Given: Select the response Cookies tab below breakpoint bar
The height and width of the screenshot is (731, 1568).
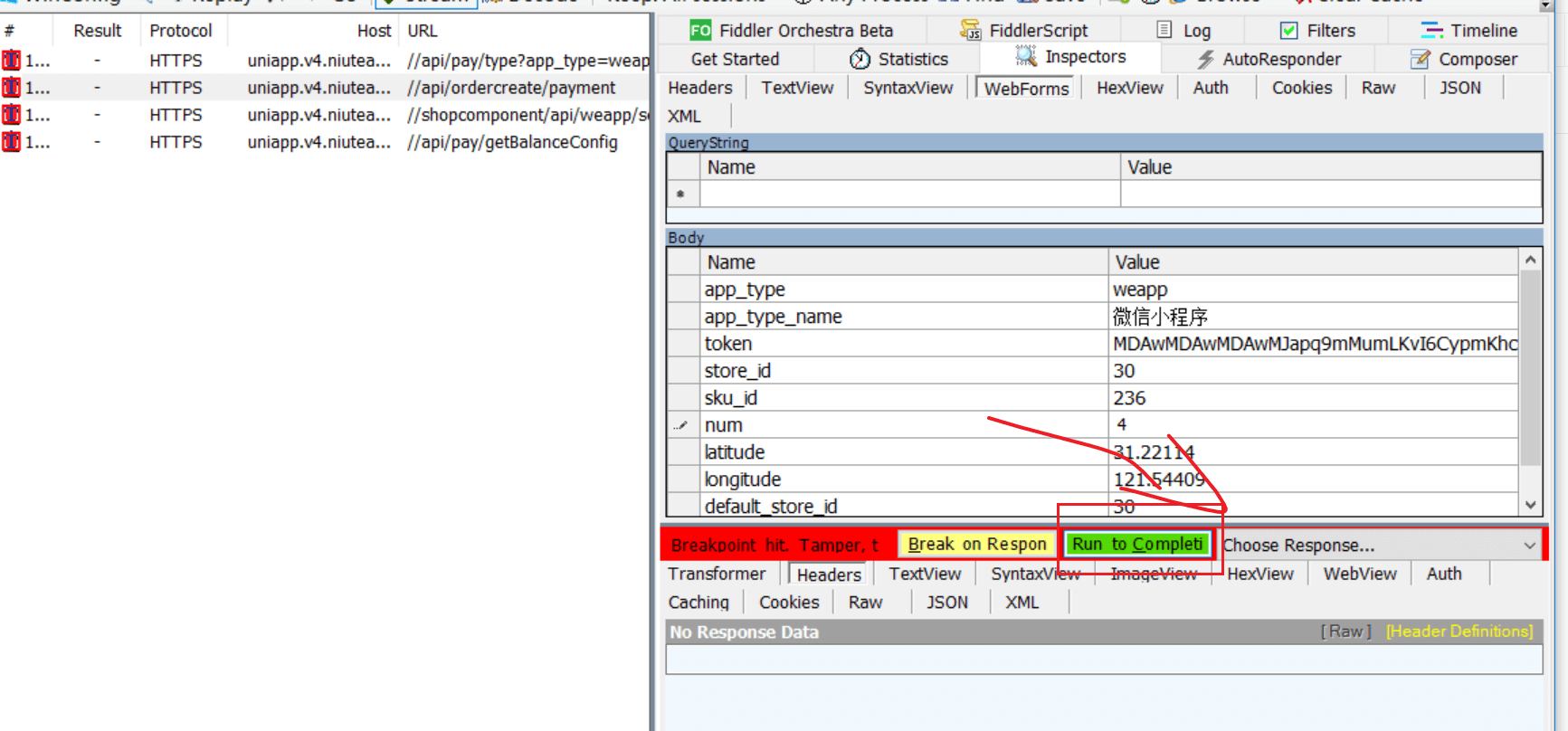Looking at the screenshot, I should pyautogui.click(x=789, y=603).
